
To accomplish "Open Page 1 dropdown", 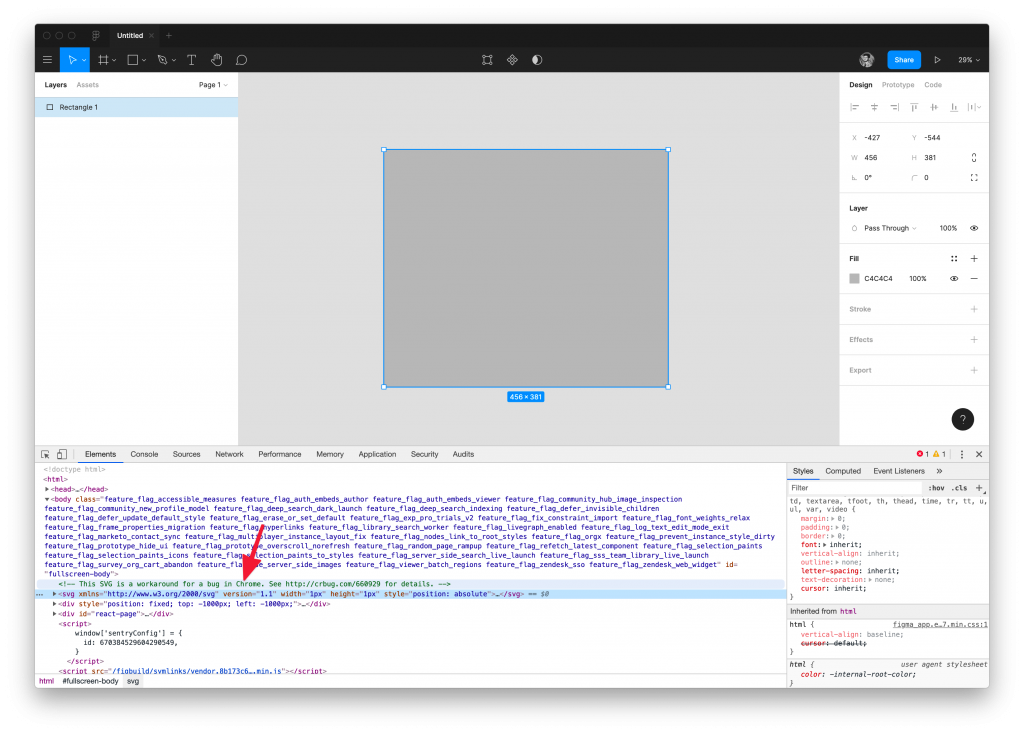I will [x=214, y=85].
